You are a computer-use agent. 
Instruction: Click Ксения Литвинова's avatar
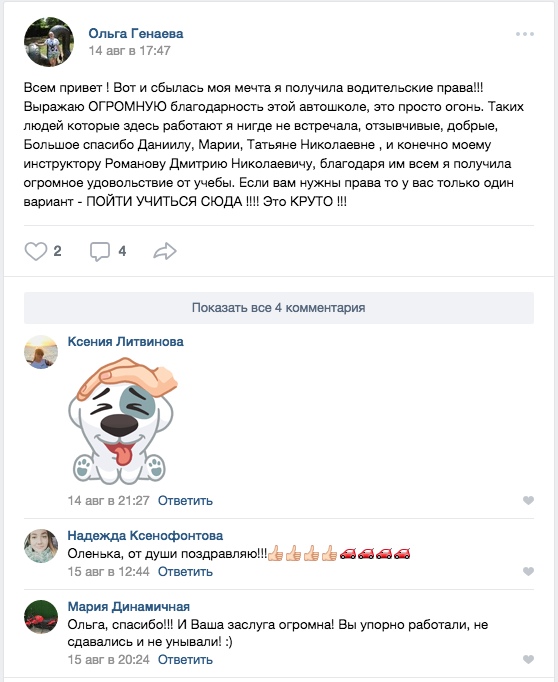[41, 352]
